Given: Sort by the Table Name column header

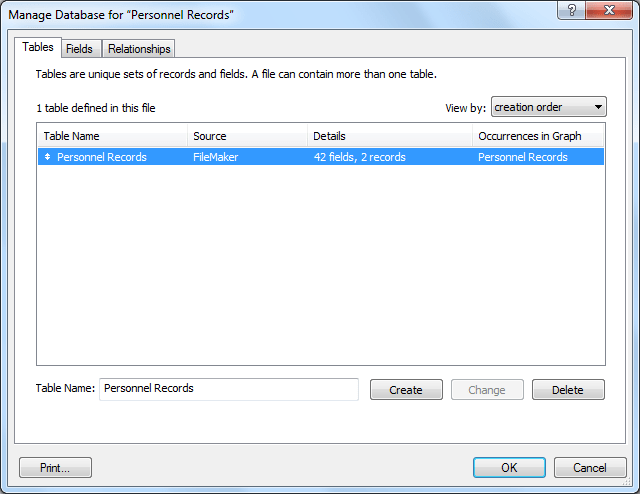Looking at the screenshot, I should tap(112, 136).
